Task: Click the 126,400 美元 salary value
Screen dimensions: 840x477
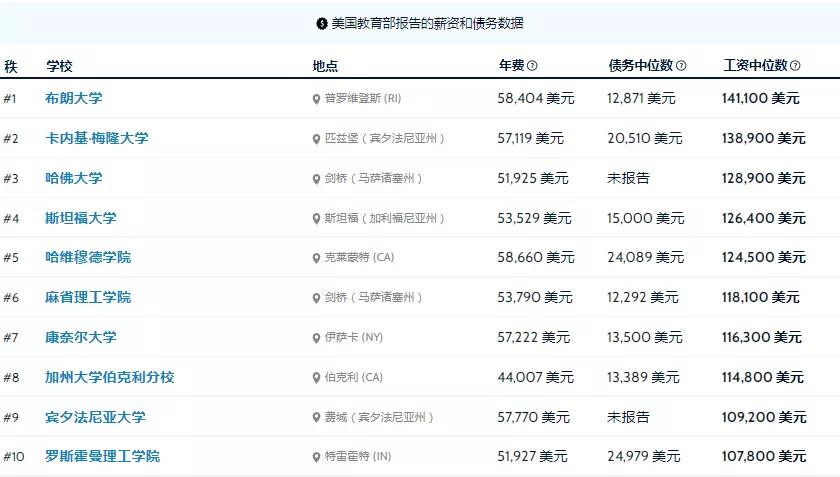Action: tap(763, 218)
